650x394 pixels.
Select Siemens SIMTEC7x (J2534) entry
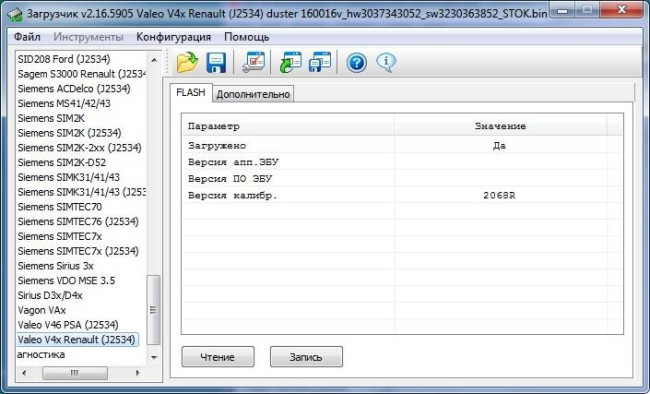pyautogui.click(x=78, y=251)
